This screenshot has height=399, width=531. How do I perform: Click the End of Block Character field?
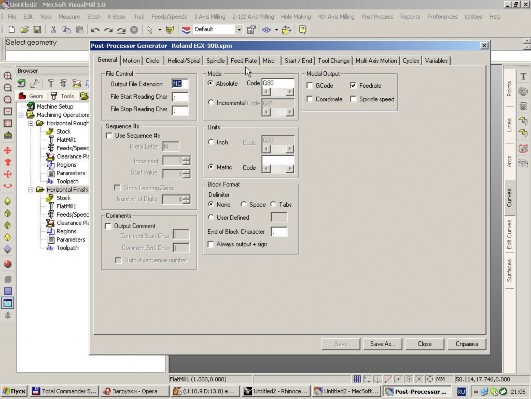click(279, 232)
